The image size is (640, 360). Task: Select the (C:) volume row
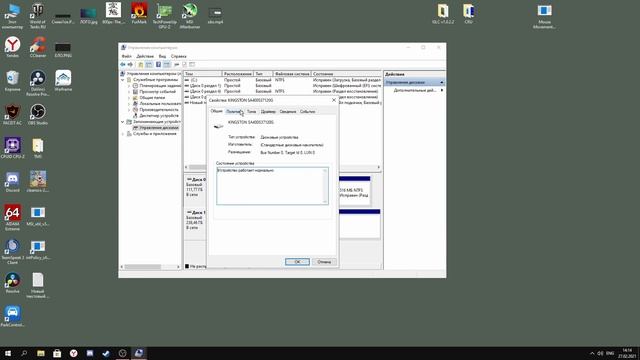(x=282, y=80)
